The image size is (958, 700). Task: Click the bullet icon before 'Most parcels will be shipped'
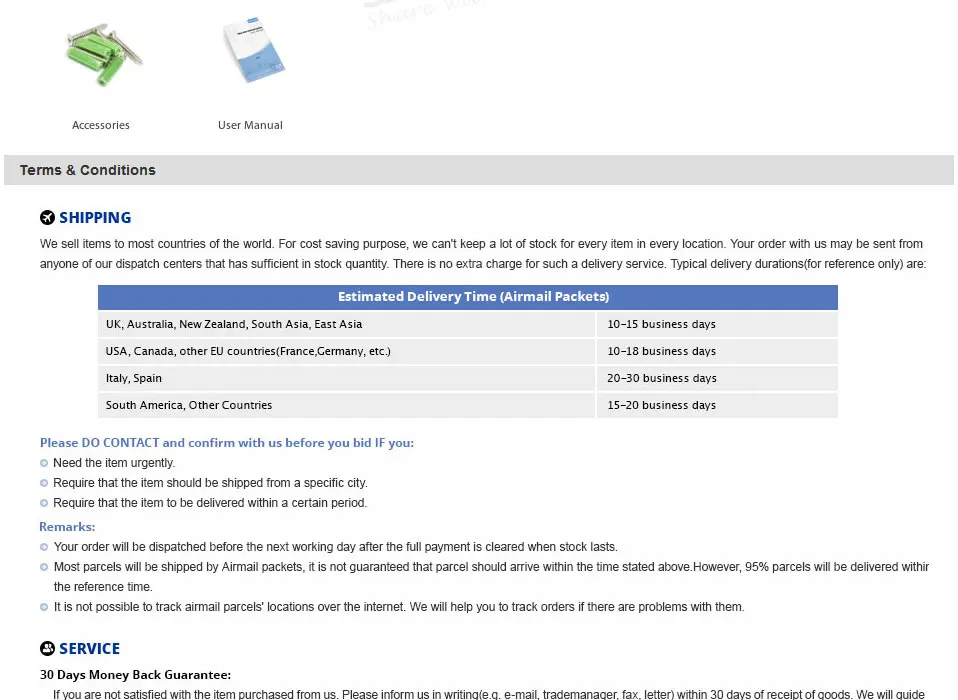click(x=44, y=567)
